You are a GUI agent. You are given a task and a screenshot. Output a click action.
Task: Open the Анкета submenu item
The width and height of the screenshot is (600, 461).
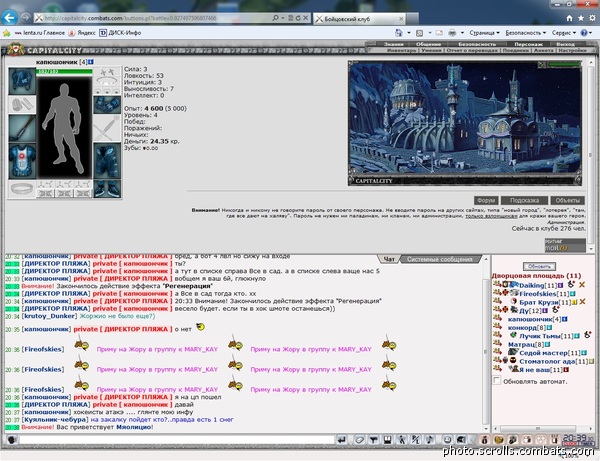coord(544,50)
